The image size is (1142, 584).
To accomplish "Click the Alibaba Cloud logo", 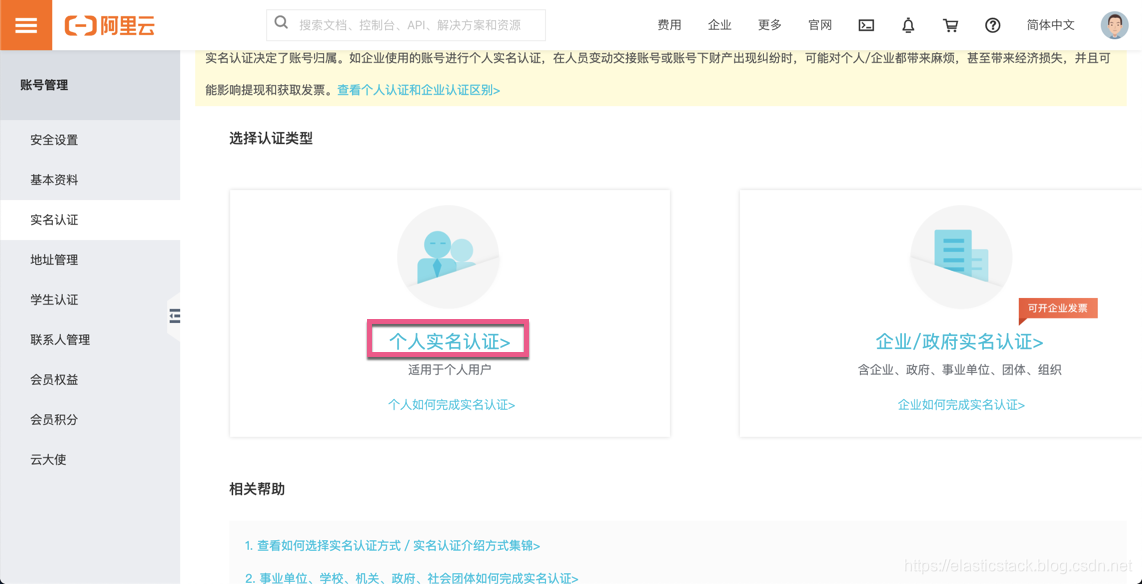I will pyautogui.click(x=110, y=25).
